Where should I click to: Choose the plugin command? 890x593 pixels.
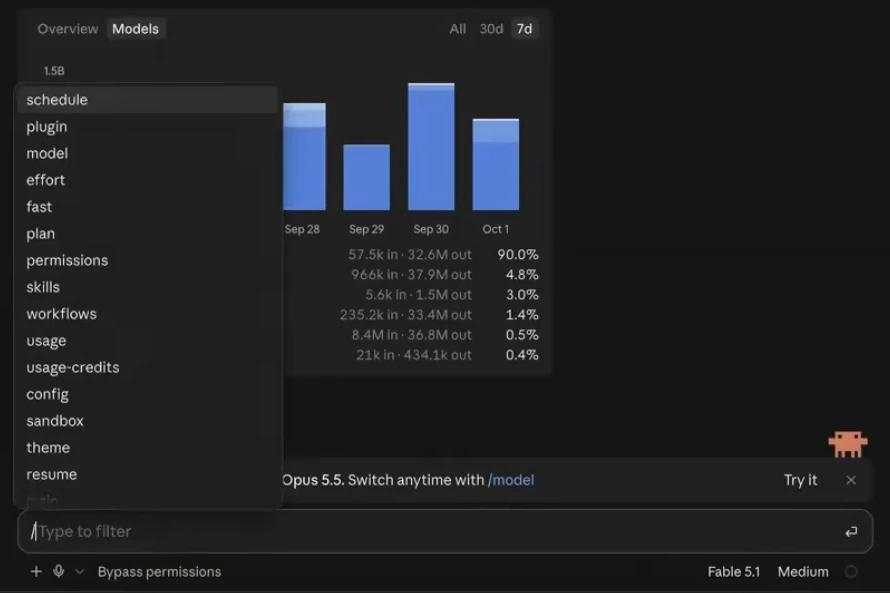[146, 127]
